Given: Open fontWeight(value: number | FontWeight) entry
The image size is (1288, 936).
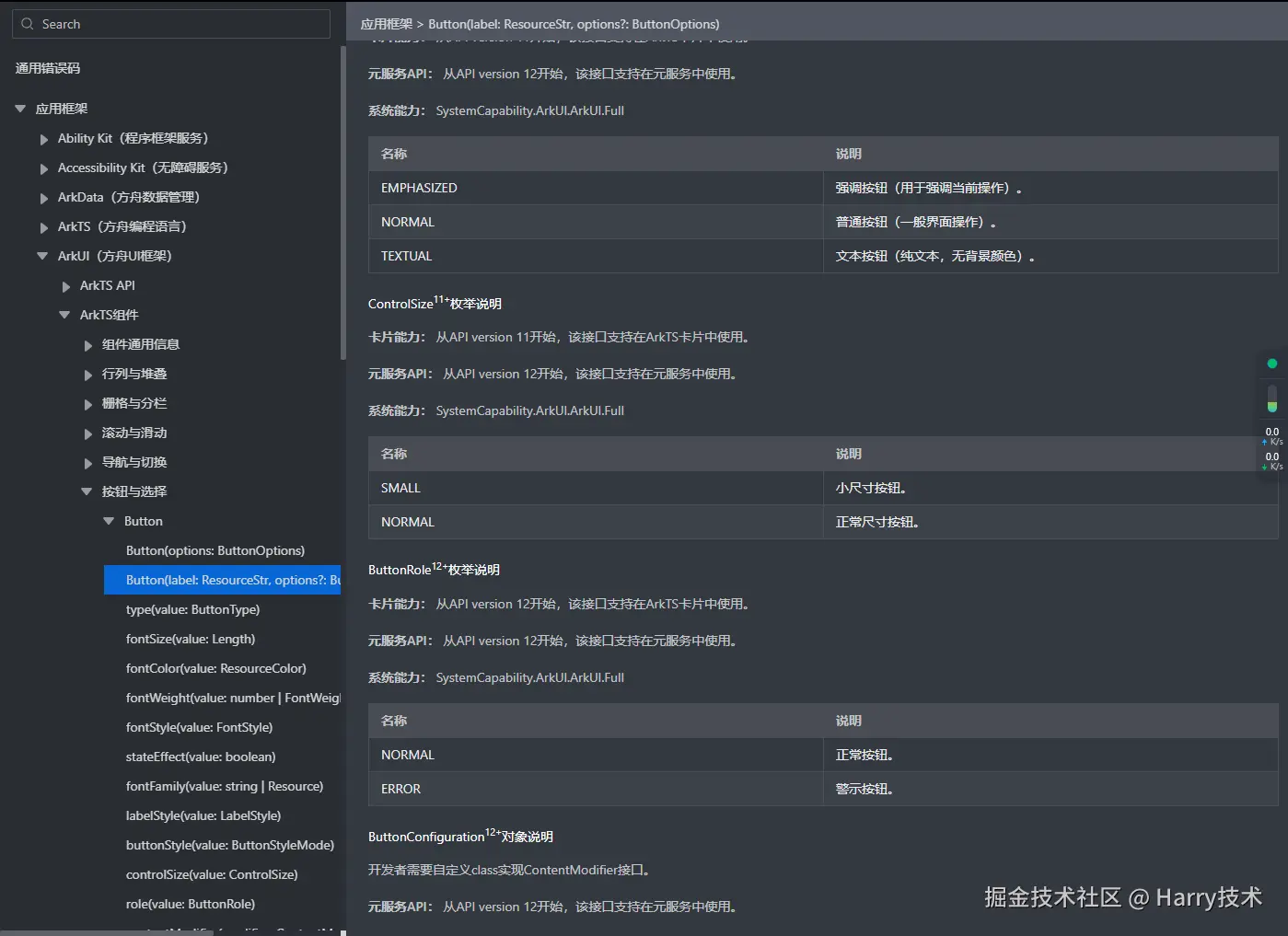Looking at the screenshot, I should [x=233, y=698].
